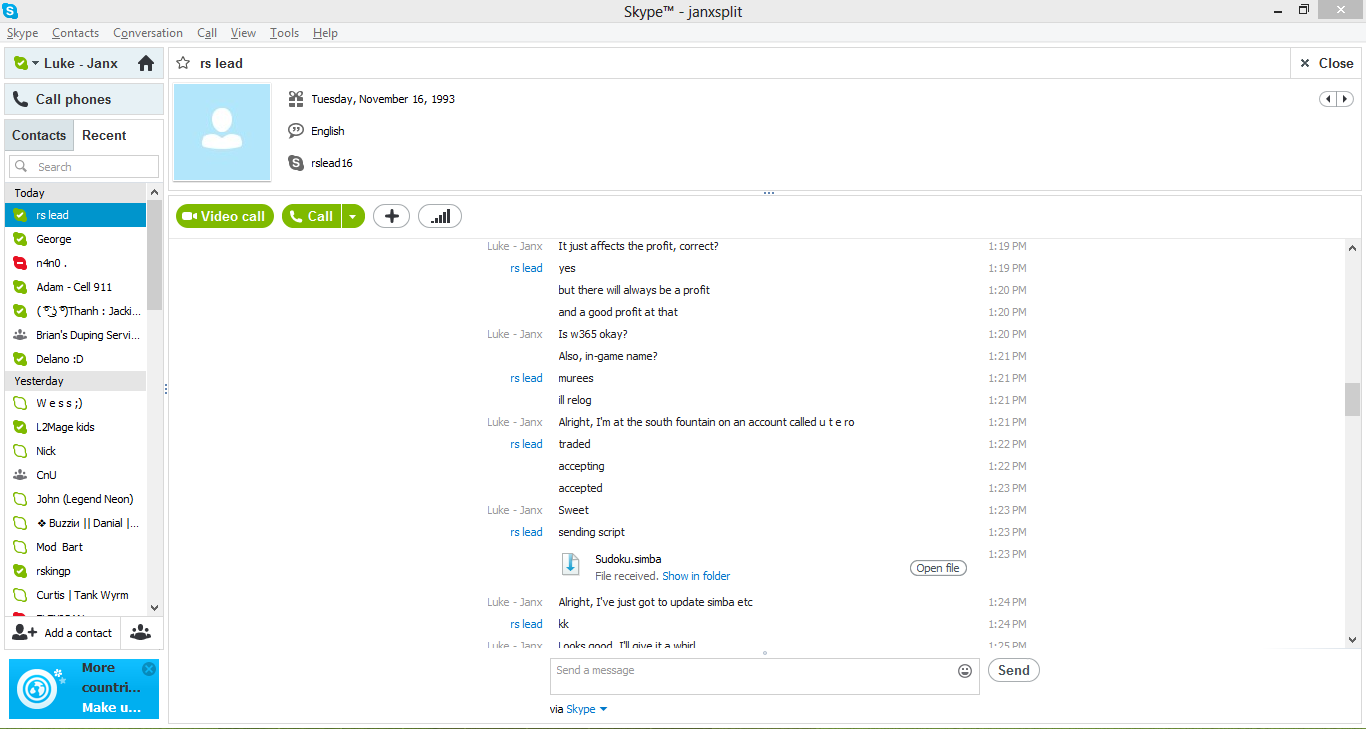This screenshot has height=729, width=1366.
Task: Click contact list scrollbar down arrow
Action: point(154,607)
